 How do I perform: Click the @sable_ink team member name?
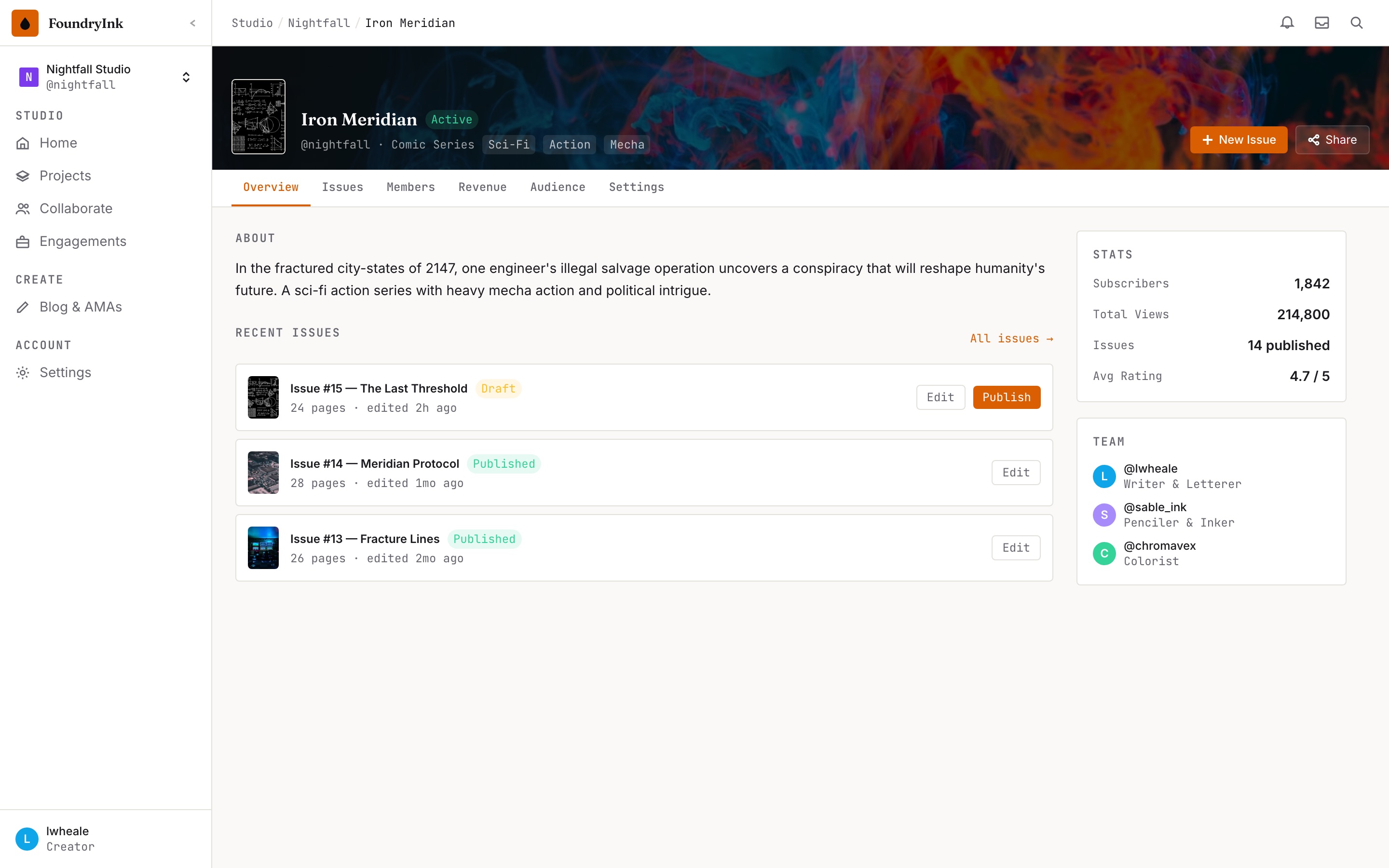(1155, 507)
